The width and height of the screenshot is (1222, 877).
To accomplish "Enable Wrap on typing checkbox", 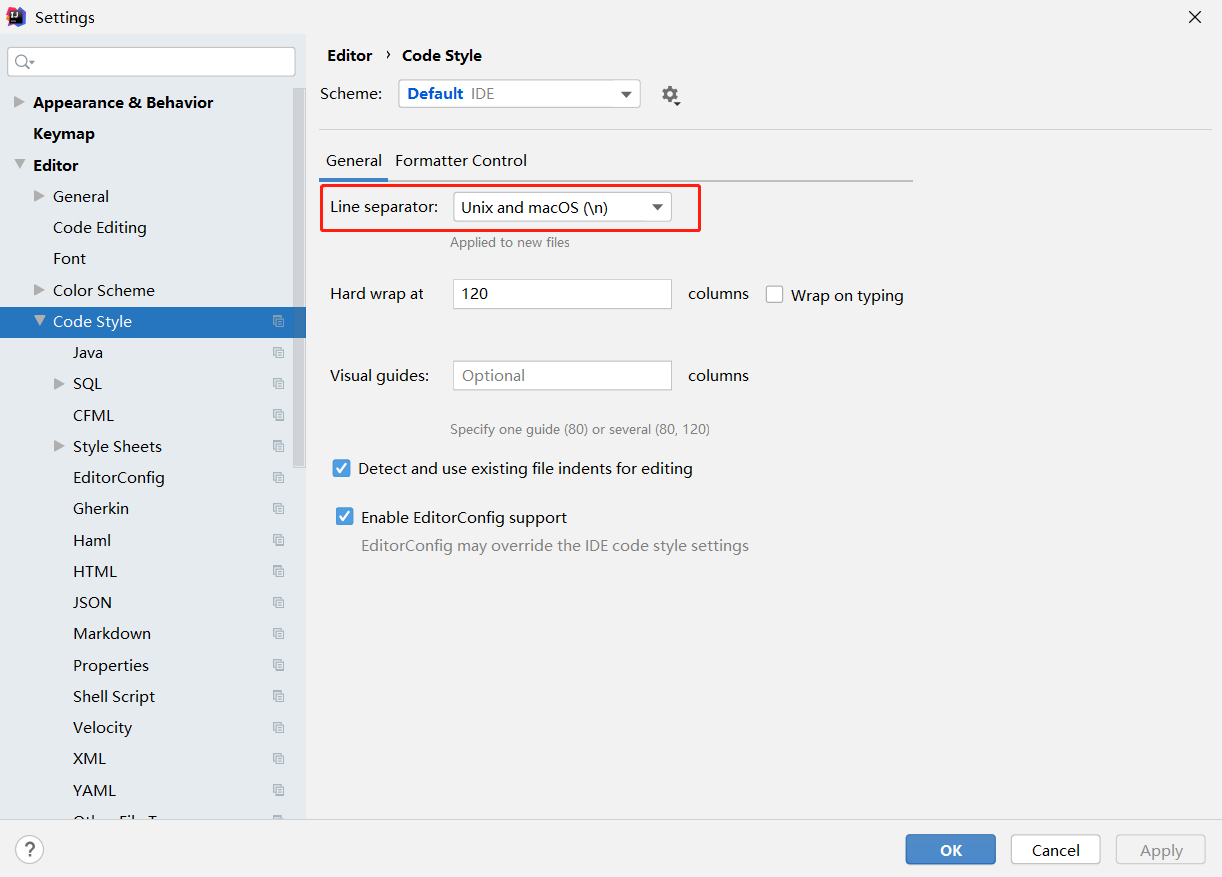I will click(x=774, y=295).
